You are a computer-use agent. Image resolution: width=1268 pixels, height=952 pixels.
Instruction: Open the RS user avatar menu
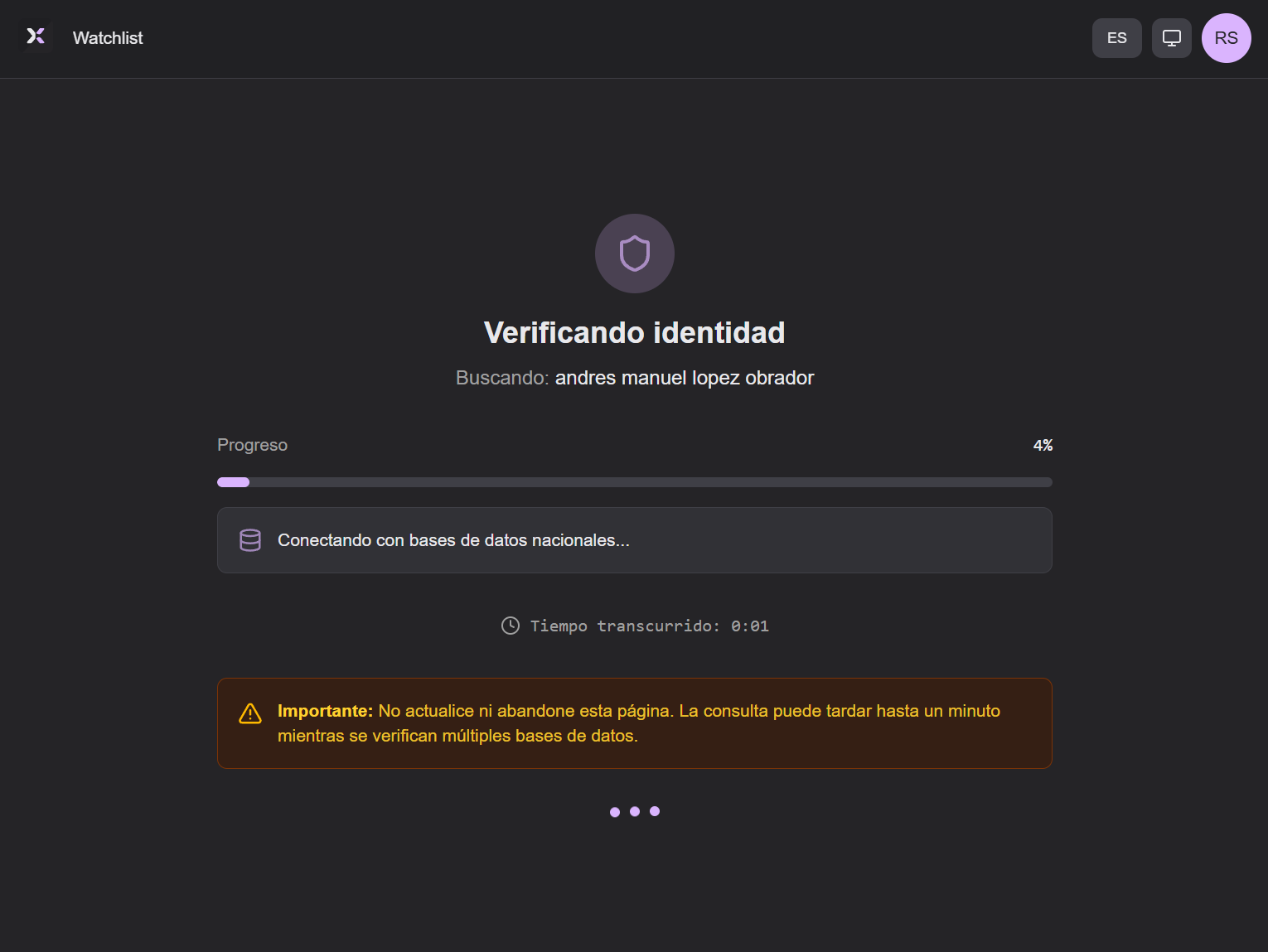[1226, 38]
